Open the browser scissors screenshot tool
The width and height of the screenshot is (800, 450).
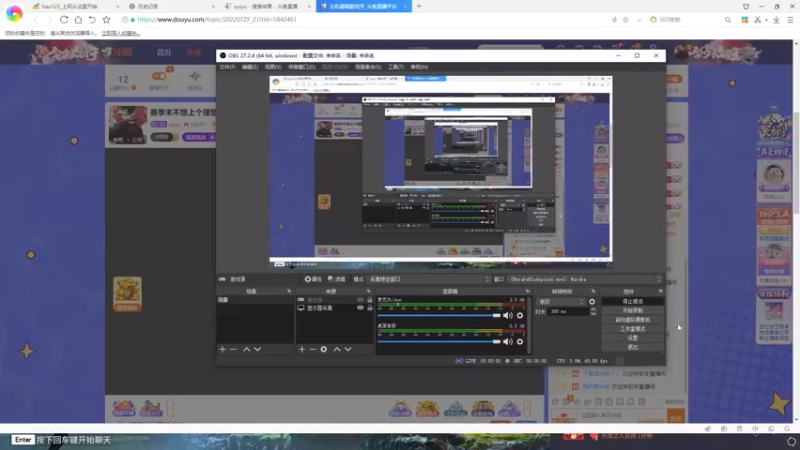758,20
